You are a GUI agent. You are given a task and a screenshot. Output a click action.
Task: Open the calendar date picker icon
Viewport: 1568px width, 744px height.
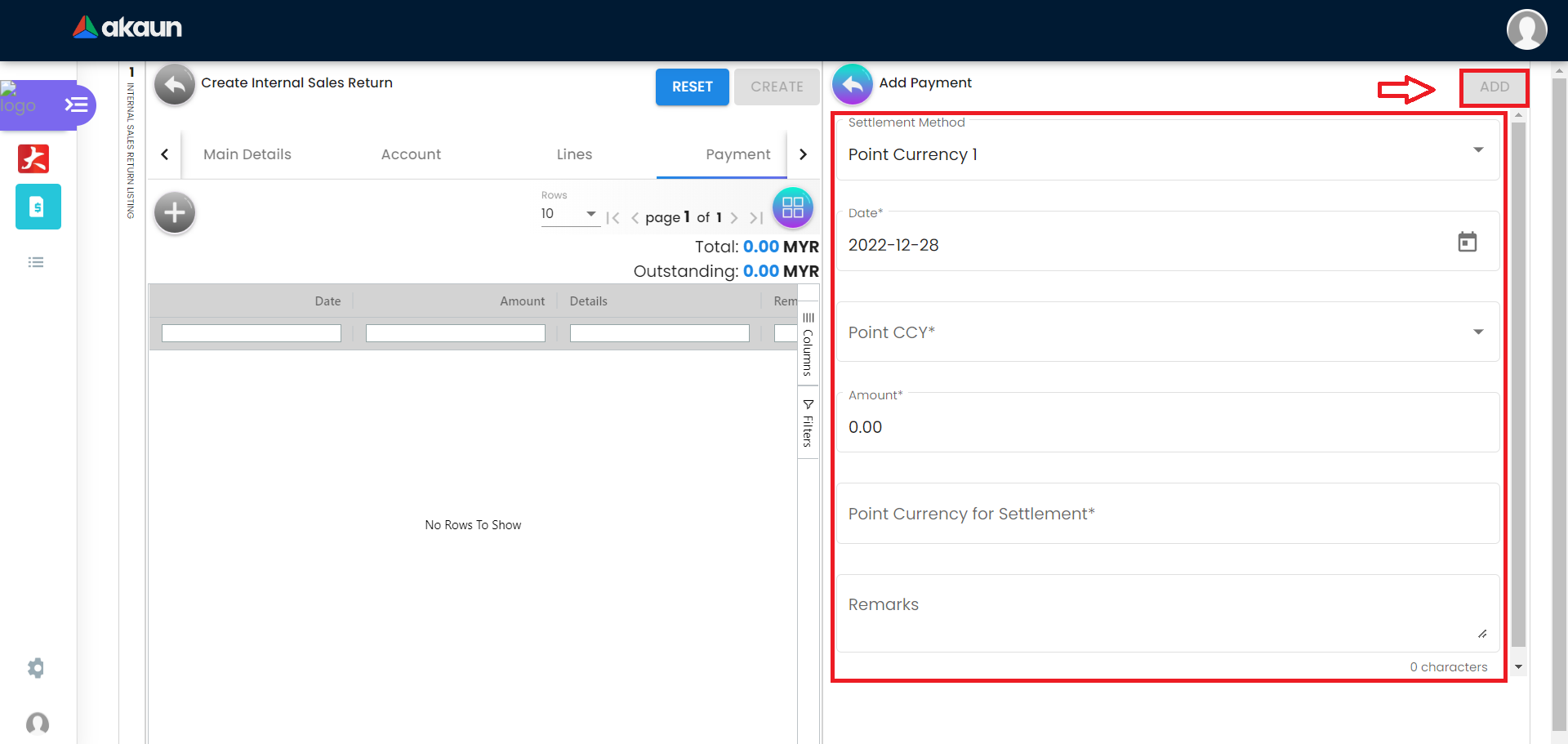coord(1467,243)
